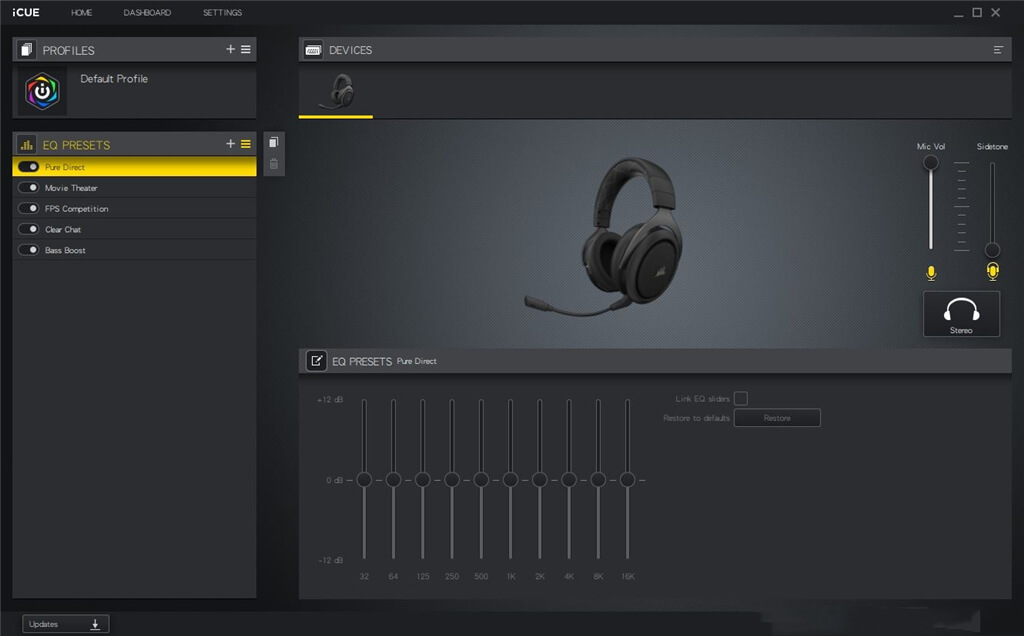Enable the Link EQ sliders checkbox
Image resolution: width=1024 pixels, height=636 pixels.
741,398
